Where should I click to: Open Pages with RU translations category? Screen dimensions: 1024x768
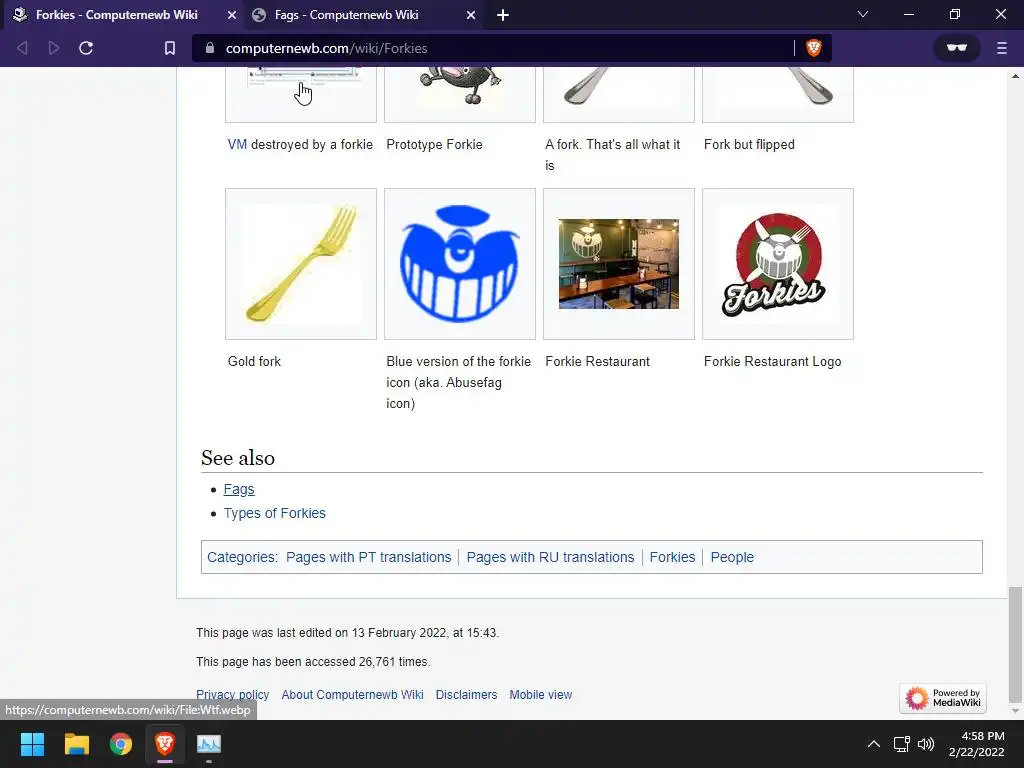(x=551, y=557)
